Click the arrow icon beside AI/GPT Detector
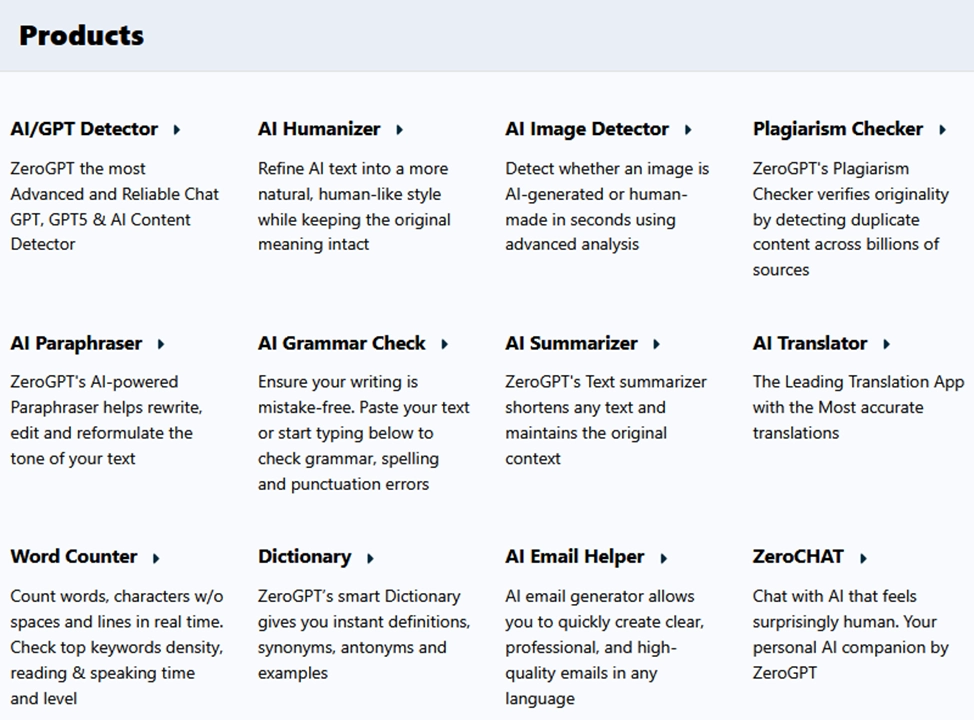 coord(177,130)
